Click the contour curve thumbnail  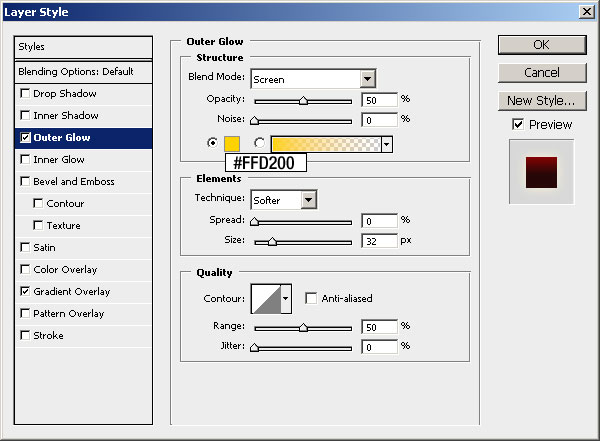pos(266,299)
